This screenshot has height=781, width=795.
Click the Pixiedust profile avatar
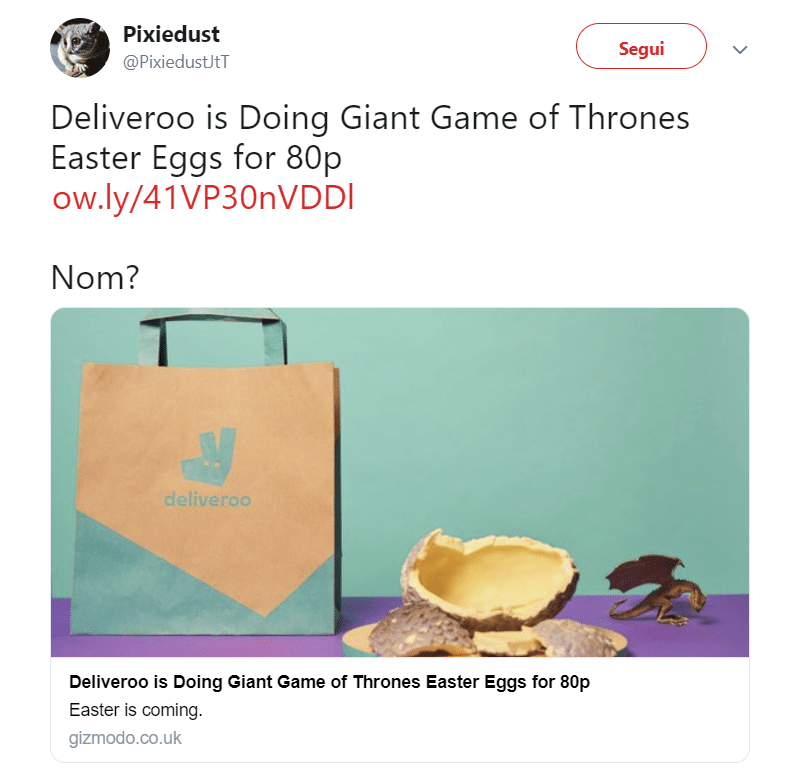(80, 47)
